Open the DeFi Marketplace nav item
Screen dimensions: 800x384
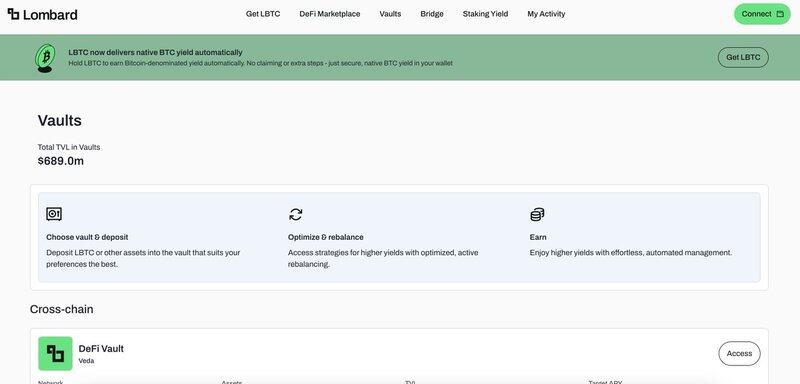tap(330, 14)
